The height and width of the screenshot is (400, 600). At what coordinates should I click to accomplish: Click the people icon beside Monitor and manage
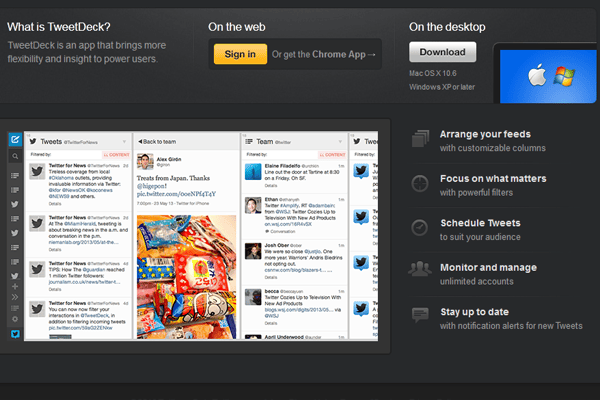(420, 269)
